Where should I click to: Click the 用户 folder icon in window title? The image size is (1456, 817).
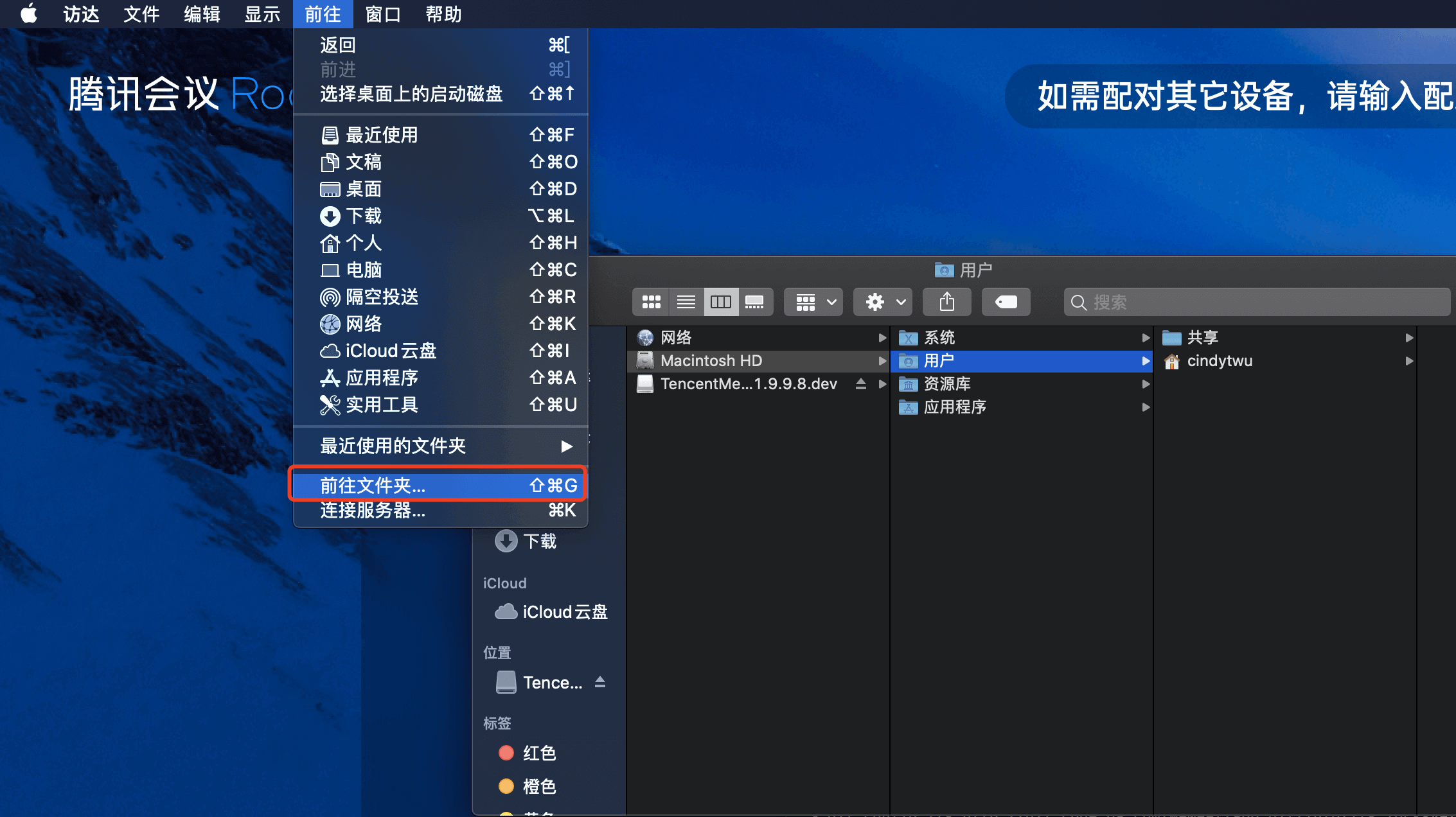(x=944, y=270)
